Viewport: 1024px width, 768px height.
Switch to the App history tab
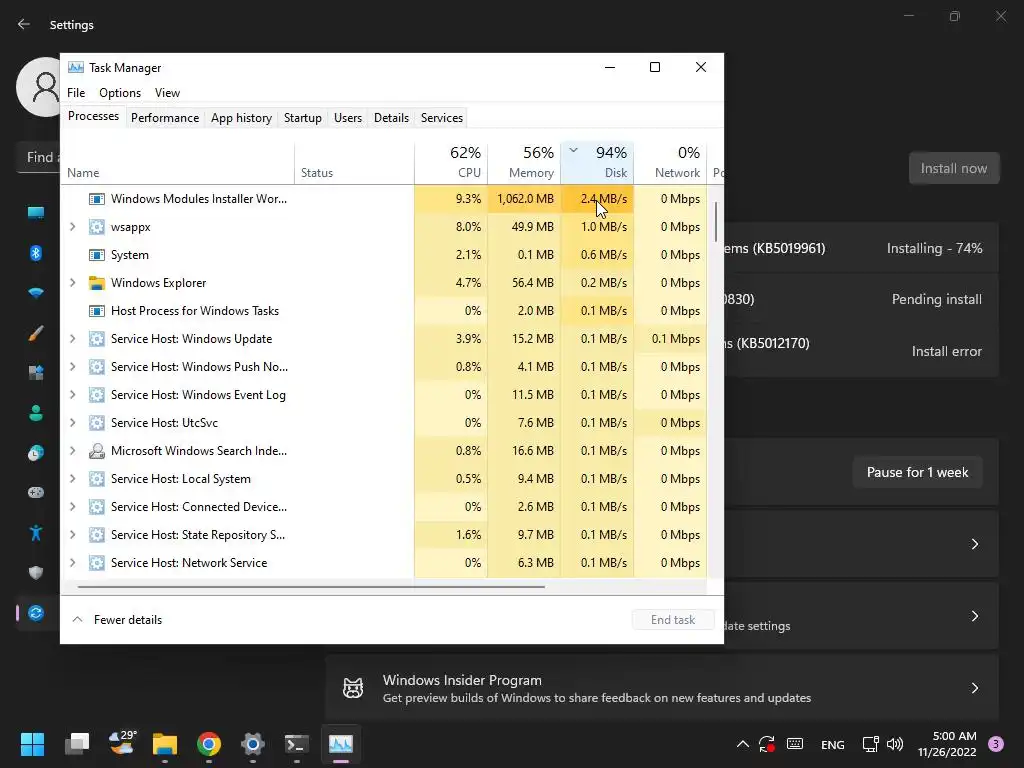pyautogui.click(x=241, y=118)
